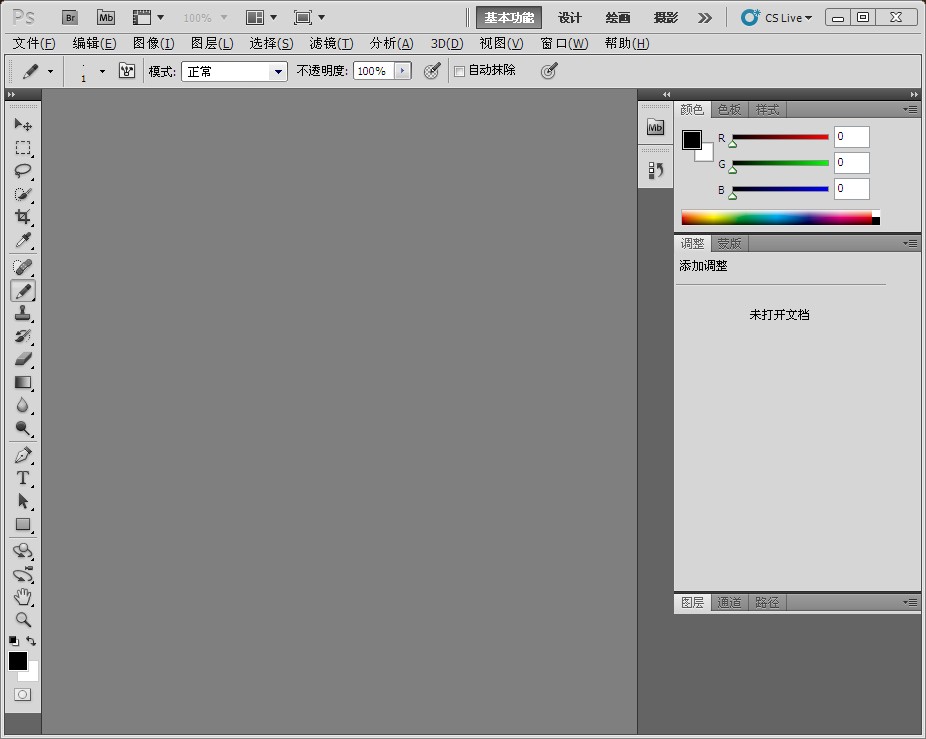The image size is (926, 739).
Task: Reset default foreground and background colors
Action: pos(14,641)
